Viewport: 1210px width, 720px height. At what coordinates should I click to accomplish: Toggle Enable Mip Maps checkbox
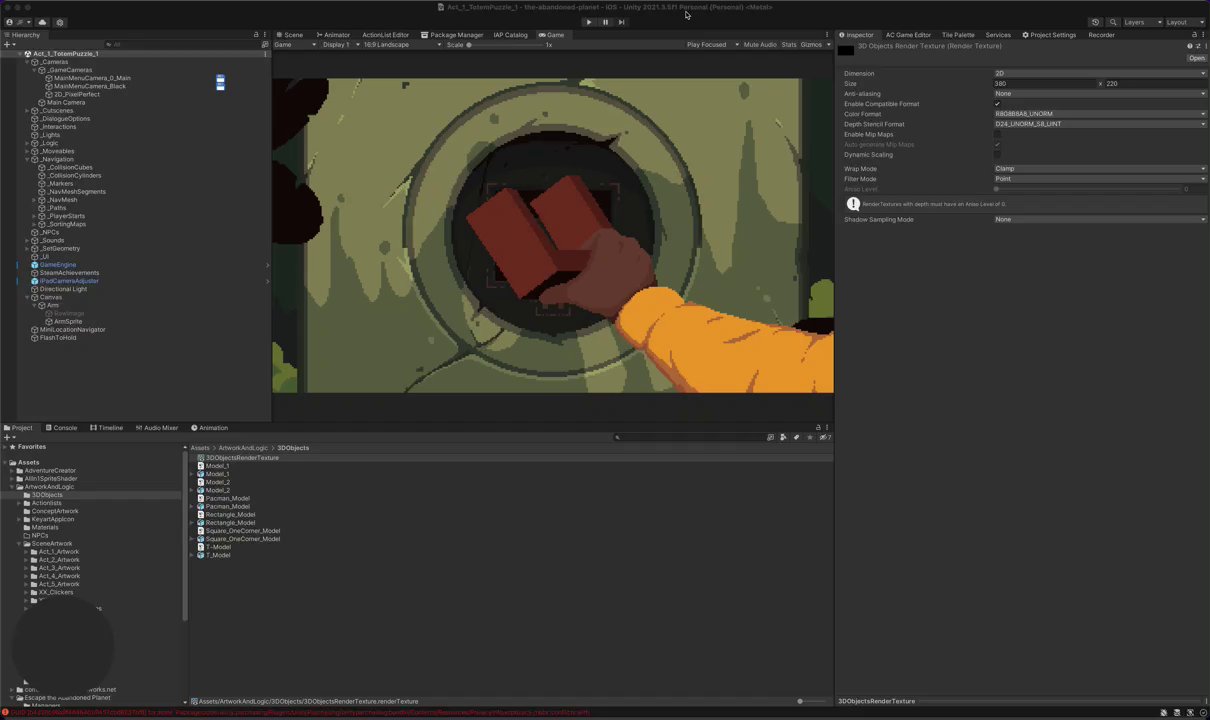coord(997,134)
